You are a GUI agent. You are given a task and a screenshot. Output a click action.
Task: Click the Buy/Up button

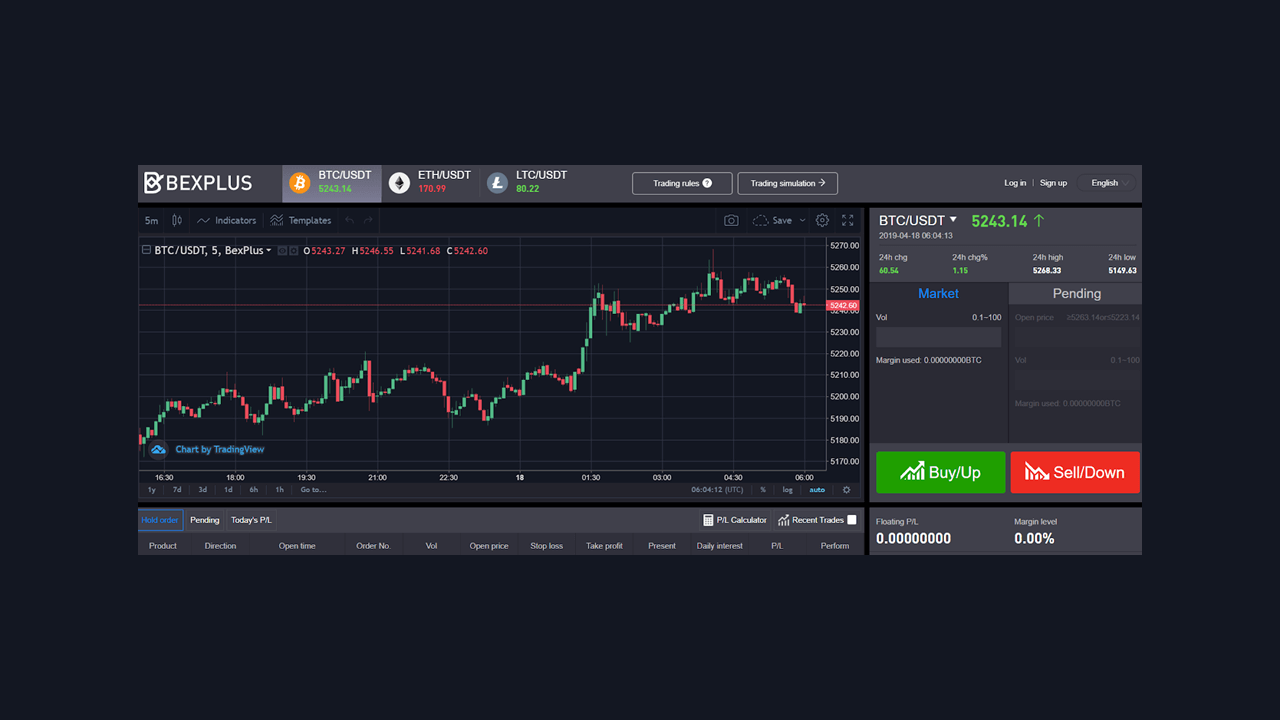coord(940,472)
